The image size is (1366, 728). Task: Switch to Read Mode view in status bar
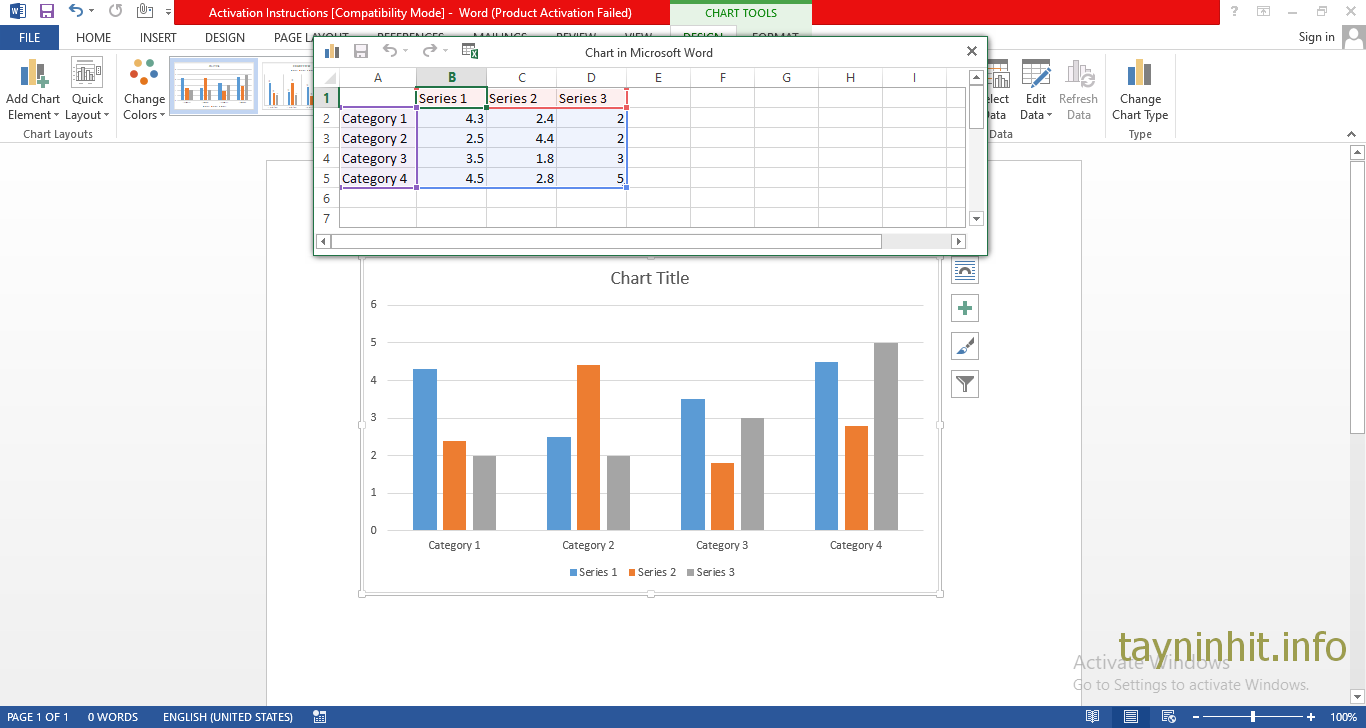tap(1093, 717)
